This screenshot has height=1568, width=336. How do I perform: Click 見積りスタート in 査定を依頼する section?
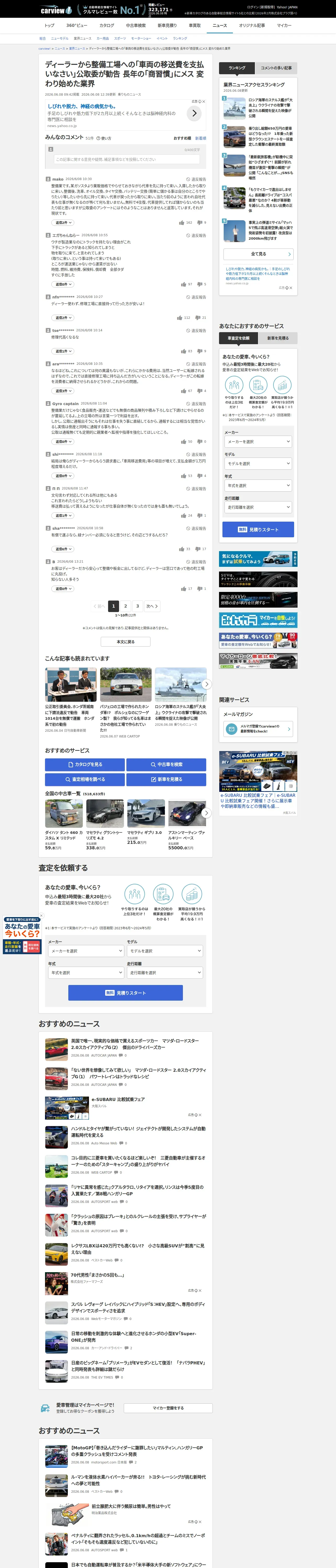[x=126, y=993]
